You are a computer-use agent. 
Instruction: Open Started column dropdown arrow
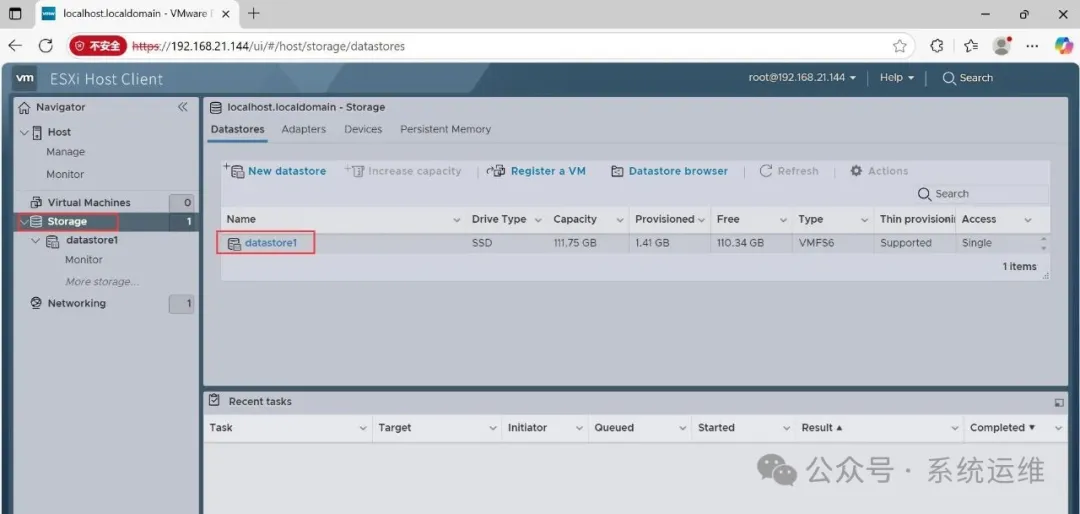786,429
